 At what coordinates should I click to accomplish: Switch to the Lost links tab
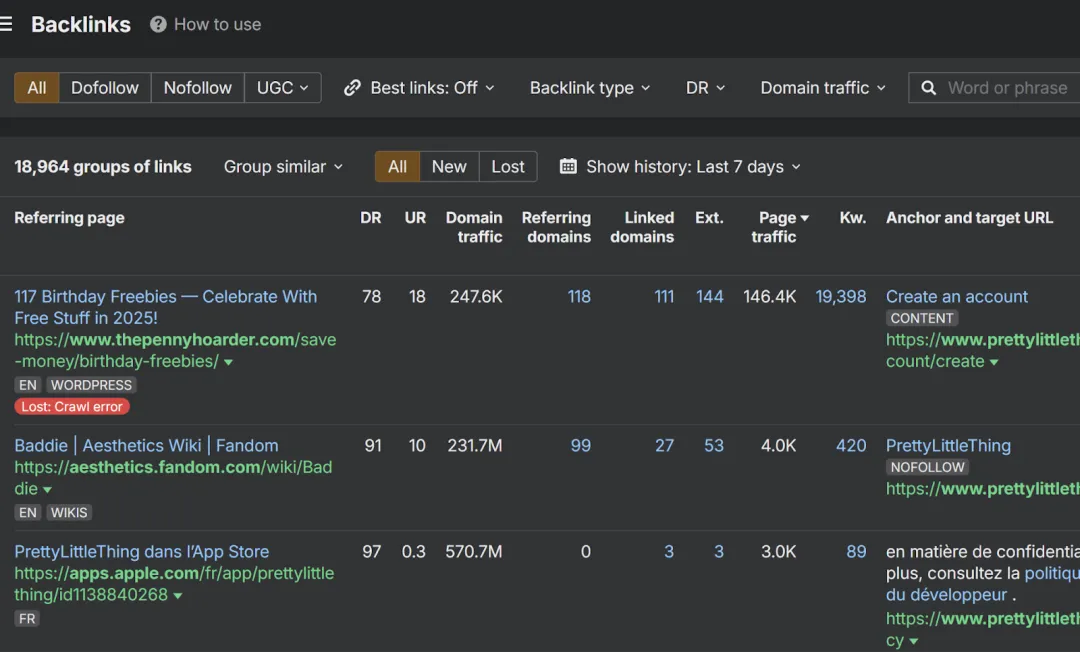(x=508, y=167)
